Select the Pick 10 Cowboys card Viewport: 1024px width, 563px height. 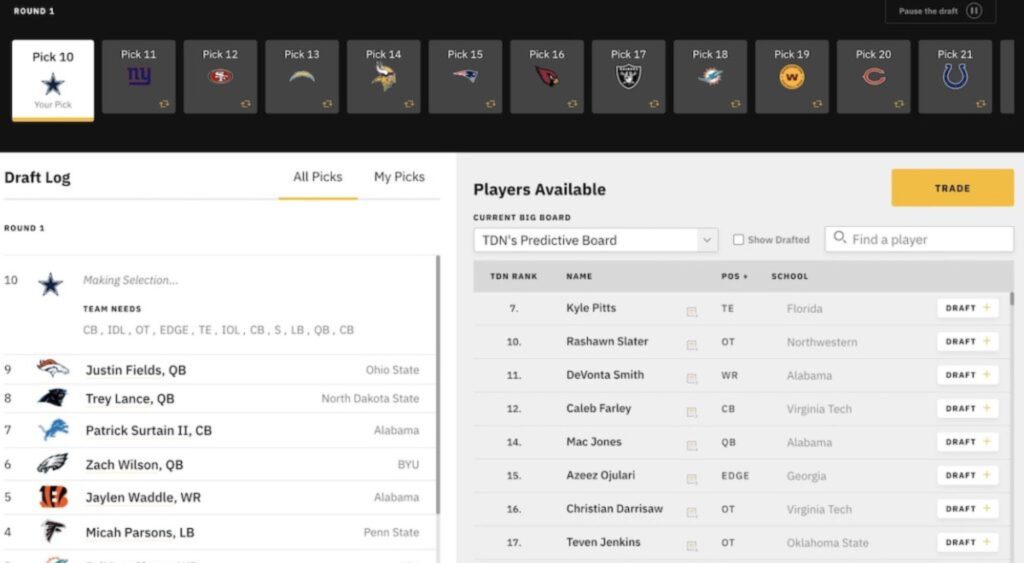[53, 80]
